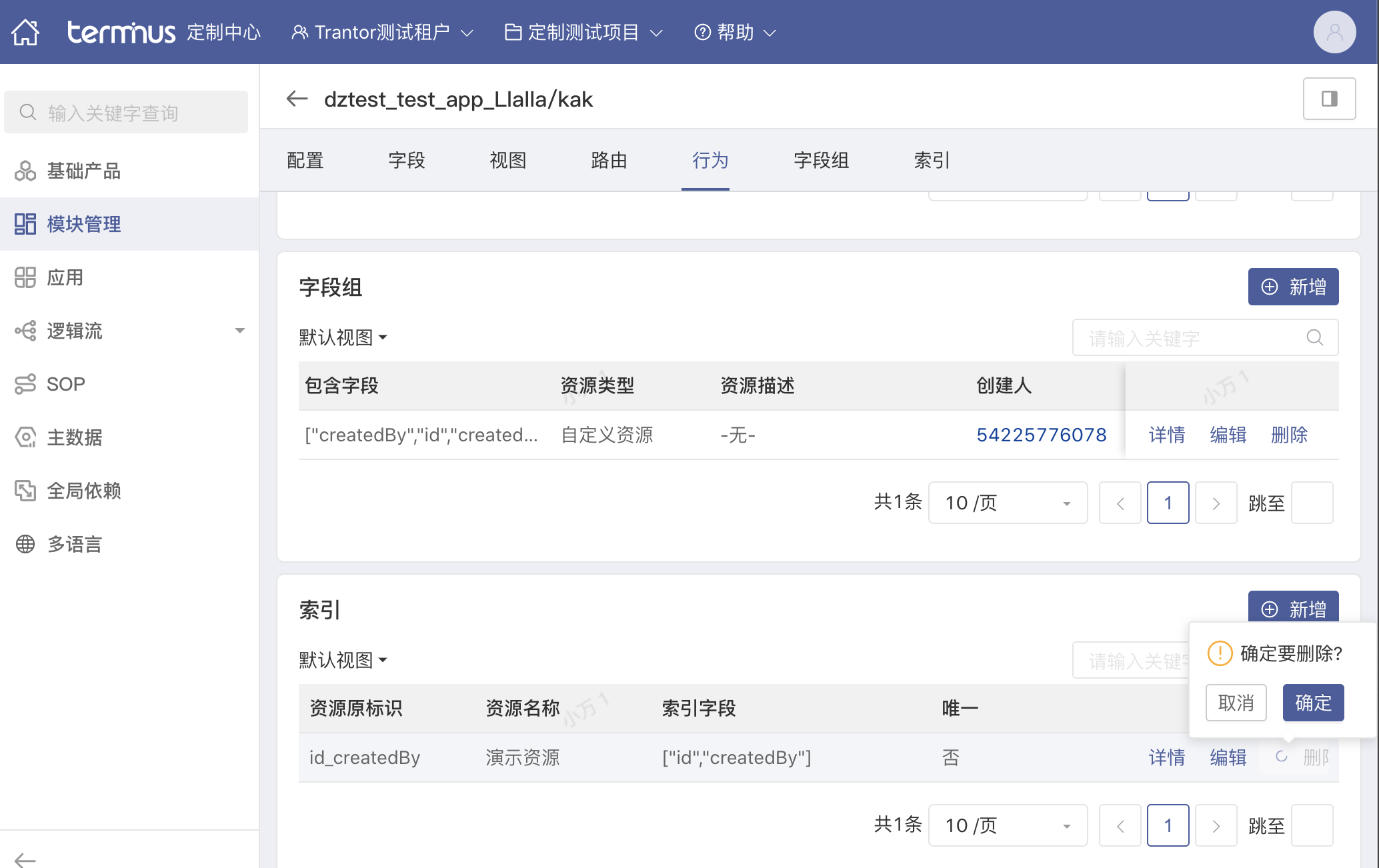Open SOP in the sidebar

[x=129, y=384]
